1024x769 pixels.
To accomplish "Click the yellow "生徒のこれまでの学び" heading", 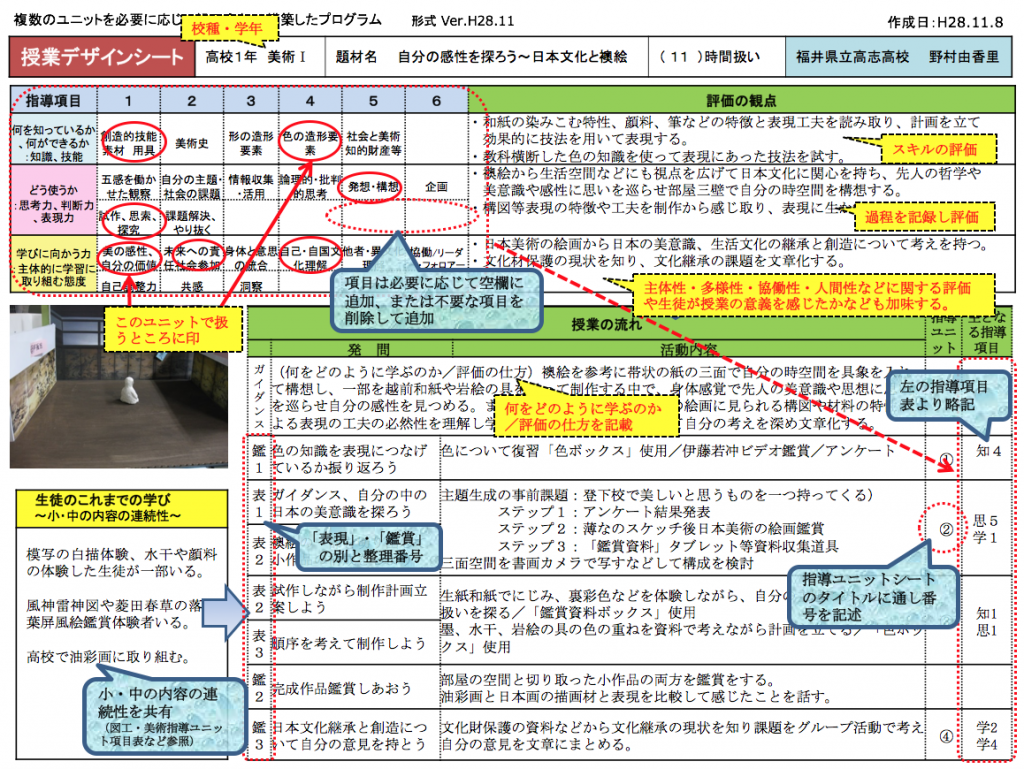I will tap(122, 508).
